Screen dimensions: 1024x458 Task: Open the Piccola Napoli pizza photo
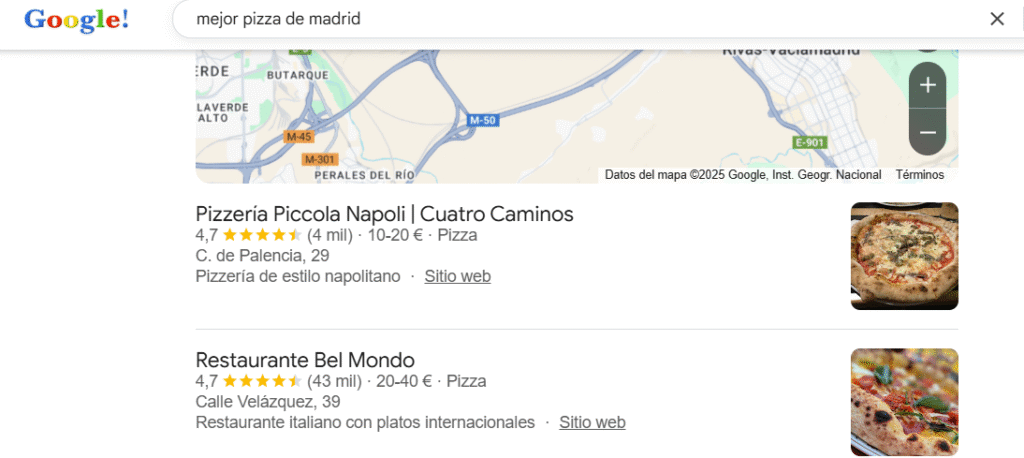[903, 256]
